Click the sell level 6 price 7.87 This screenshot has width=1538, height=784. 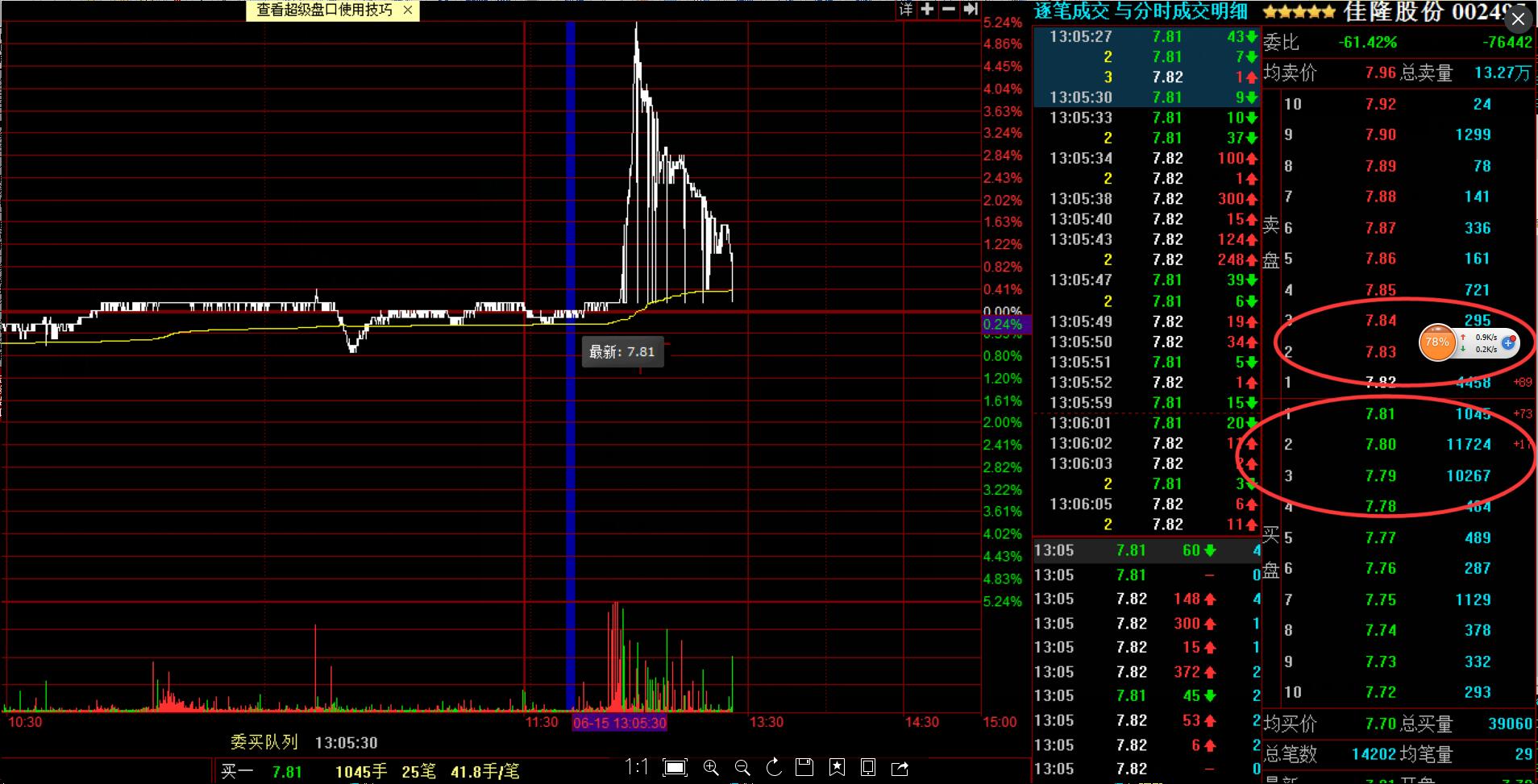point(1380,228)
